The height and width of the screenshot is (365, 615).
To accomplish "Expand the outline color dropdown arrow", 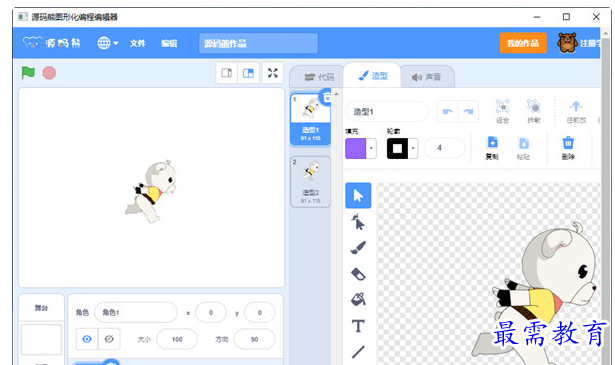I will (413, 149).
